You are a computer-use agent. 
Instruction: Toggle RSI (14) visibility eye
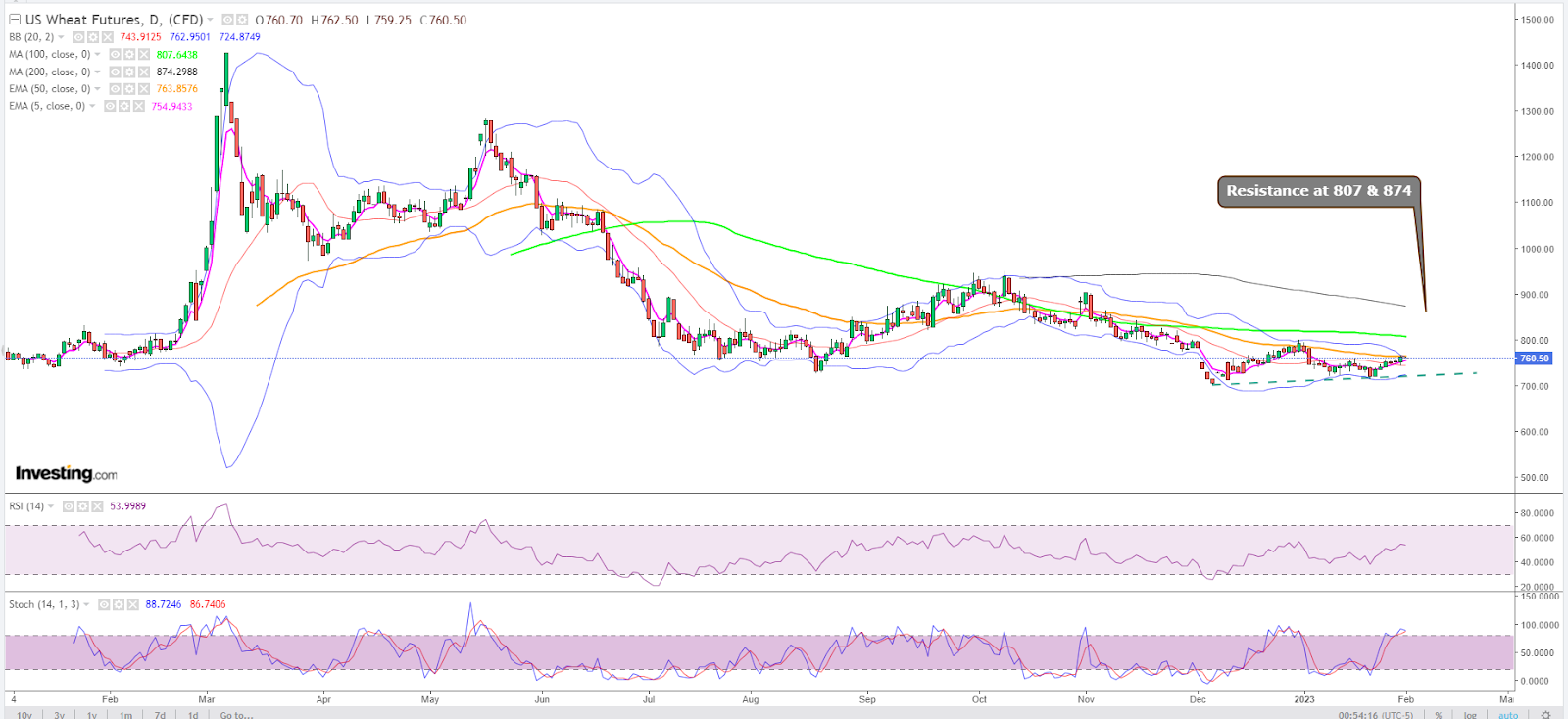click(69, 506)
